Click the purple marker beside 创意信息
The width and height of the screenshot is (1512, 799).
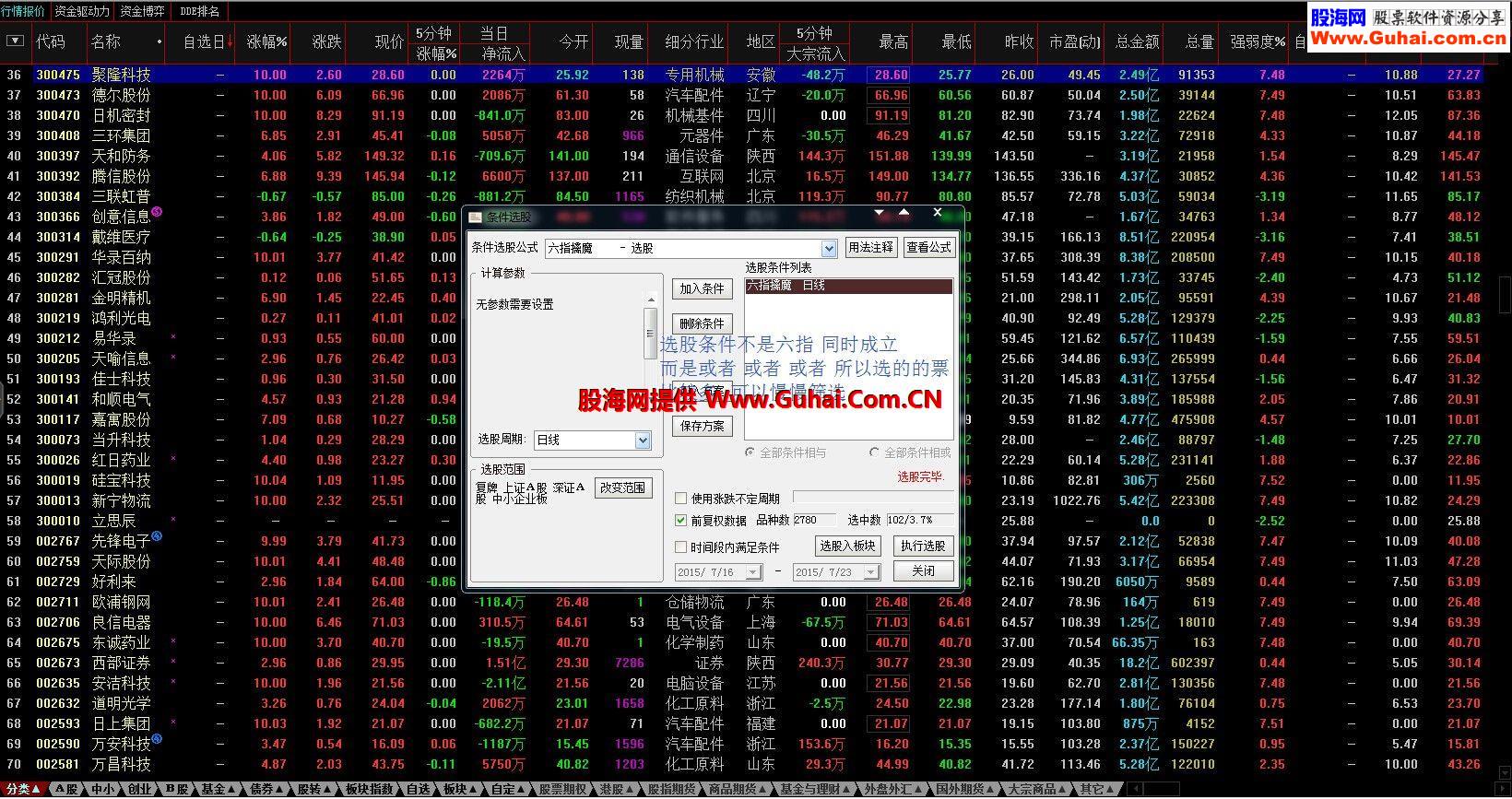point(157,212)
